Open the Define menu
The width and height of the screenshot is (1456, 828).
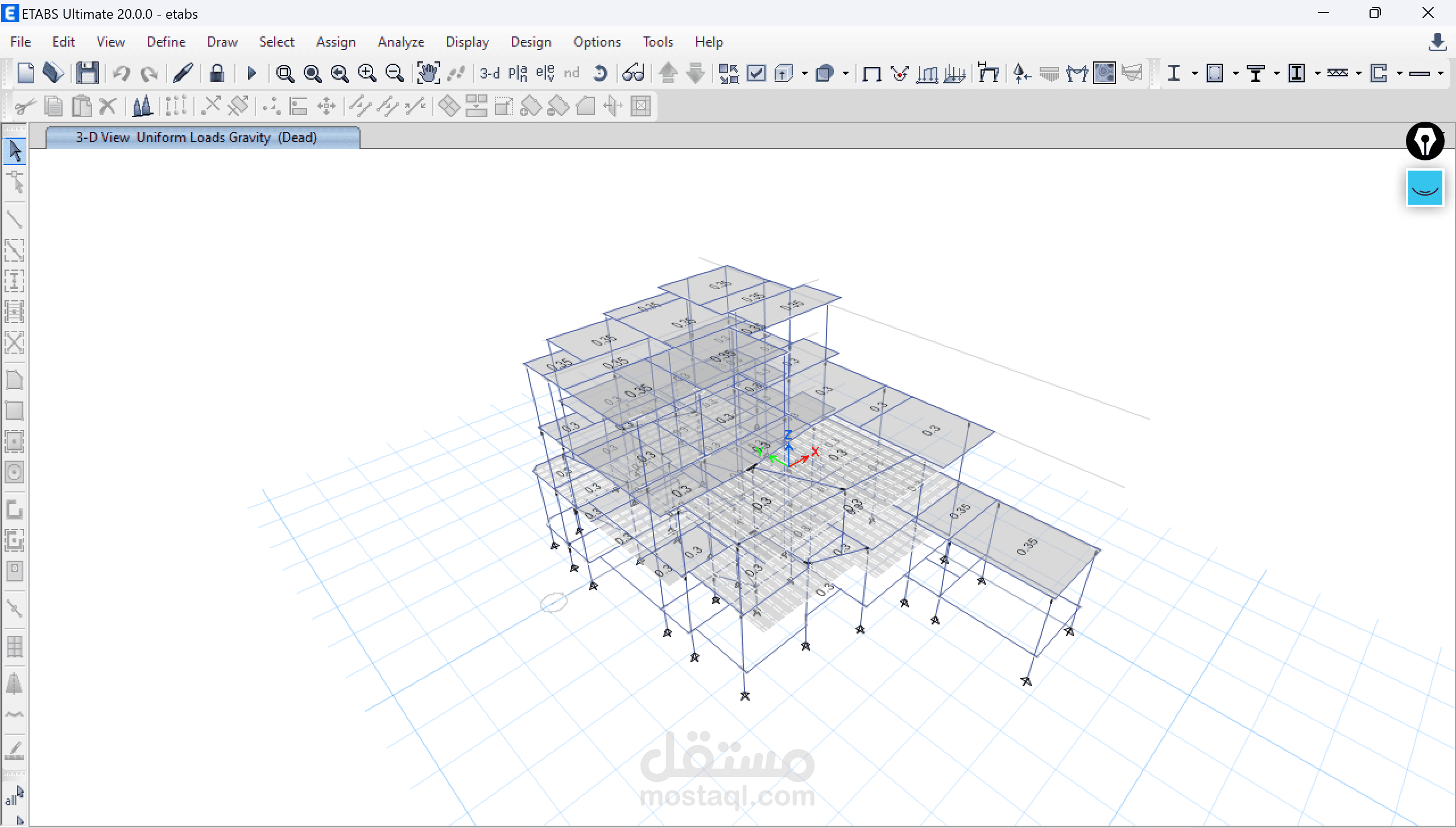pyautogui.click(x=166, y=42)
